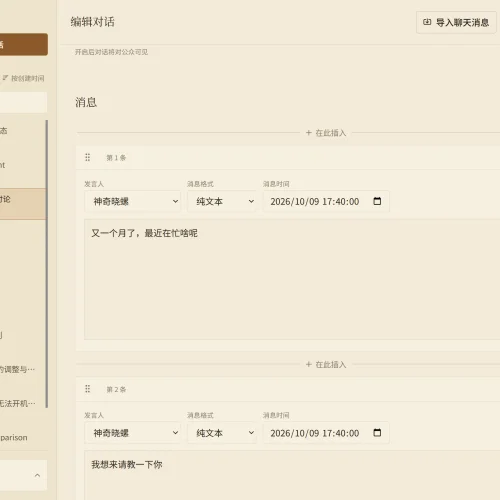This screenshot has width=500, height=500.
Task: Click the message 2 time field
Action: click(326, 433)
